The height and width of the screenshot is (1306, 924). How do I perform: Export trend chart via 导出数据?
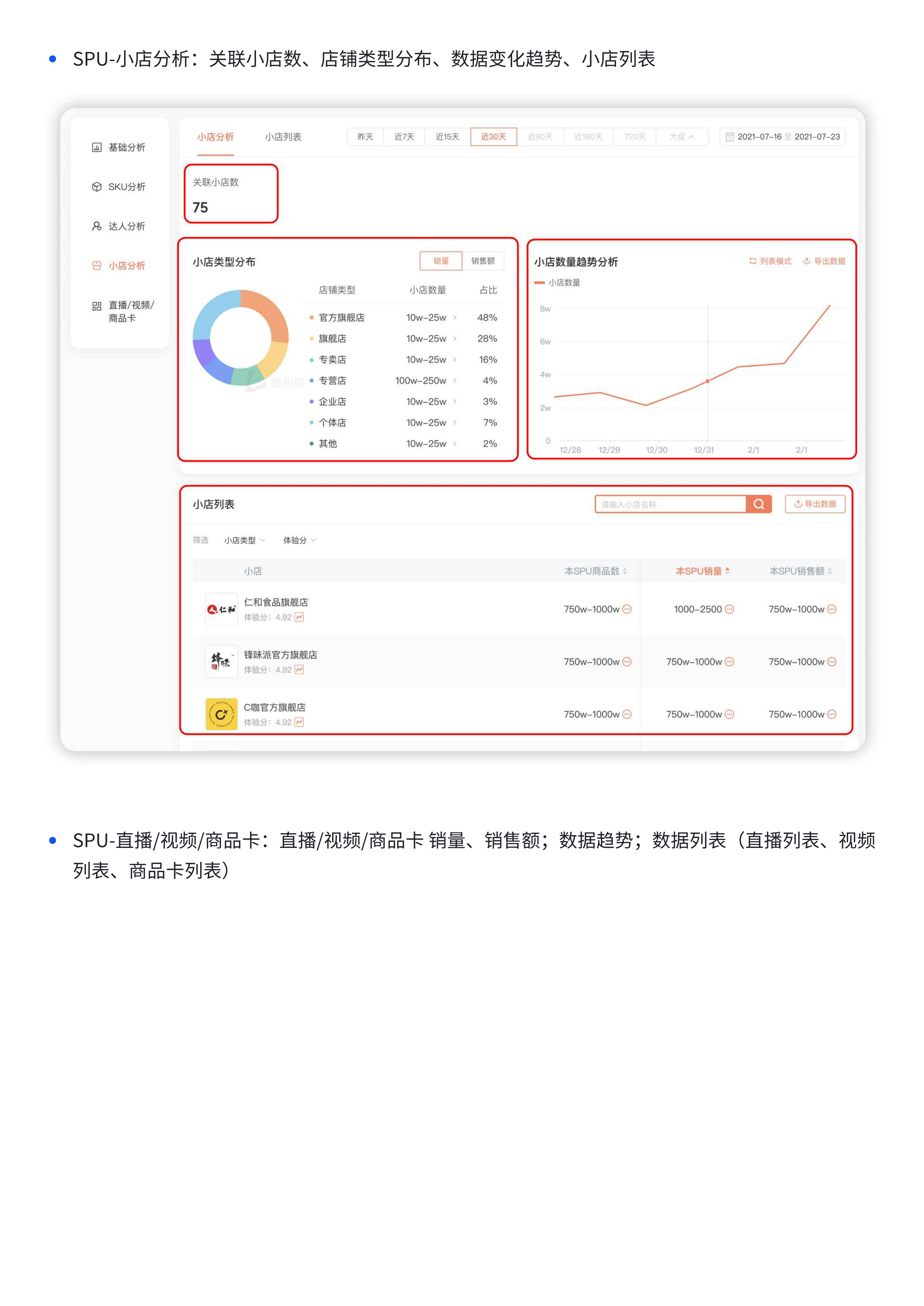pyautogui.click(x=824, y=261)
